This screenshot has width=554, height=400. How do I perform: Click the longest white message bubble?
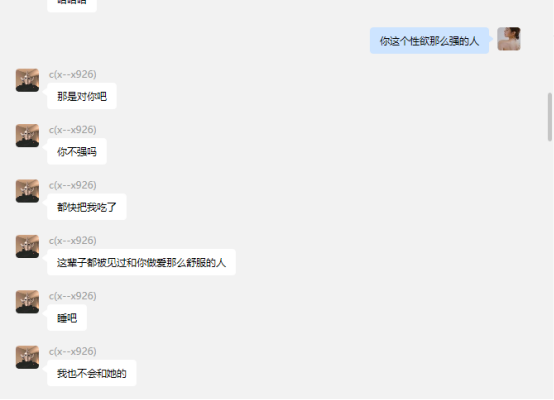point(141,262)
